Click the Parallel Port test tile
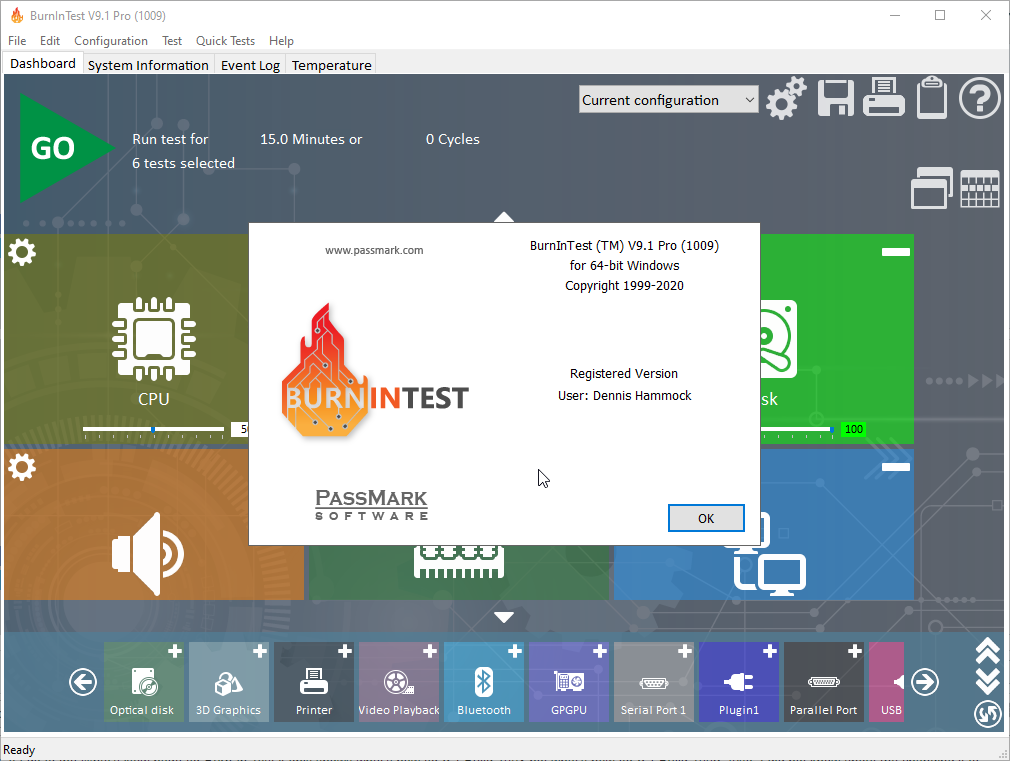Image resolution: width=1010 pixels, height=761 pixels. tap(824, 682)
